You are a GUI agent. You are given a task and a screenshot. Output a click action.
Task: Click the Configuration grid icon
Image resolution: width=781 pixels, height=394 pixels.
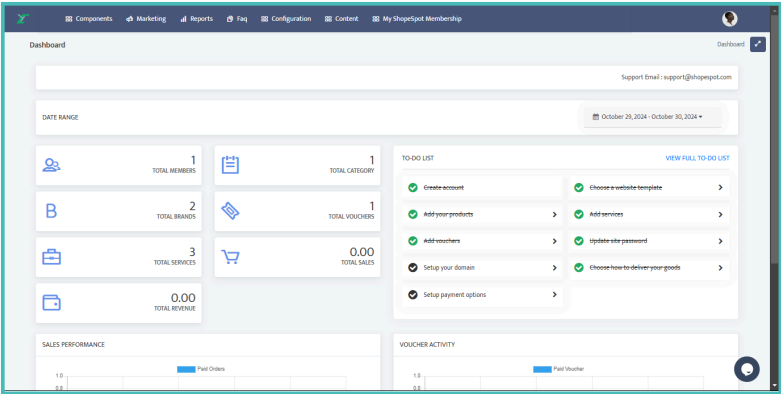click(x=264, y=19)
